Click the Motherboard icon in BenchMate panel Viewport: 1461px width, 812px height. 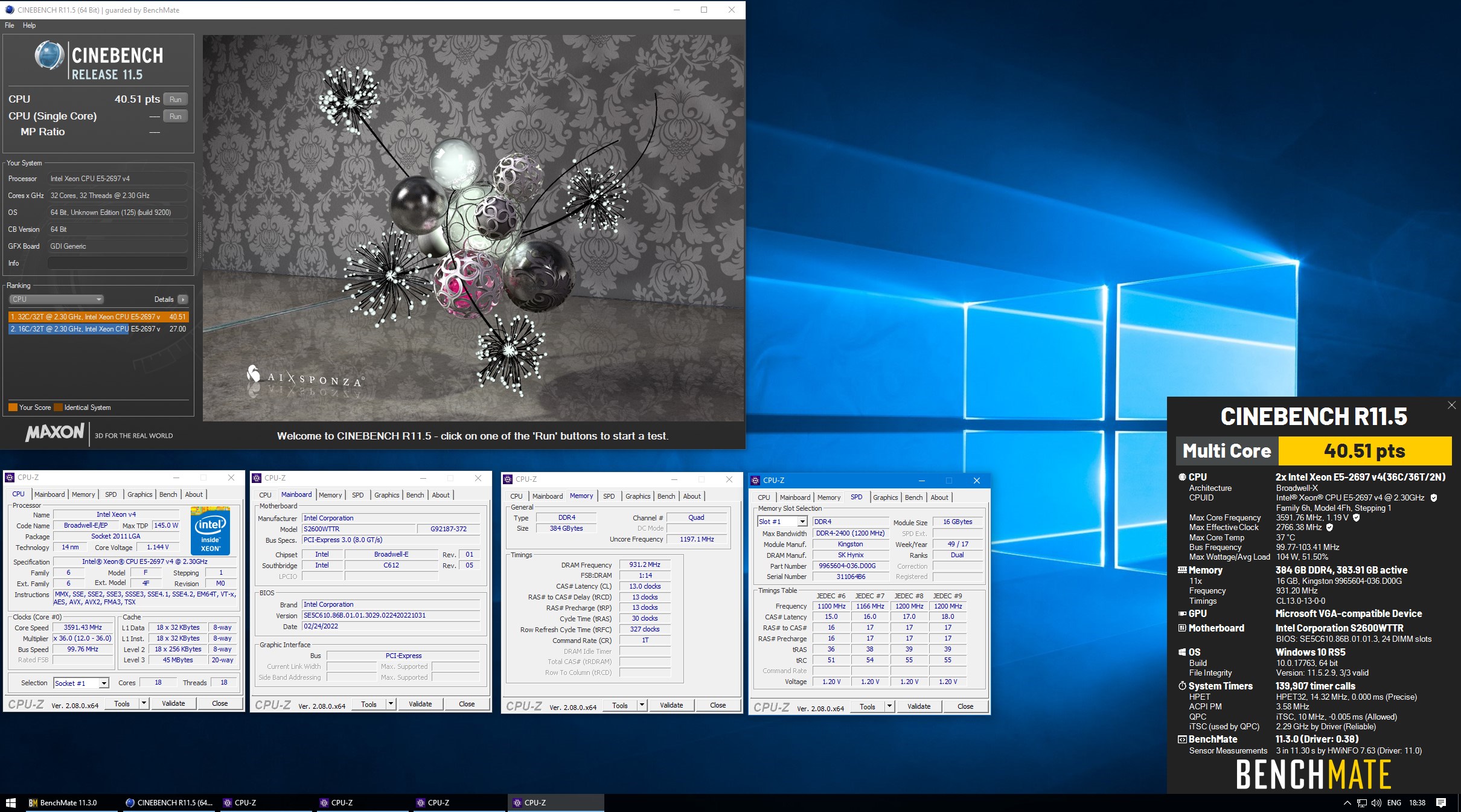click(1182, 628)
